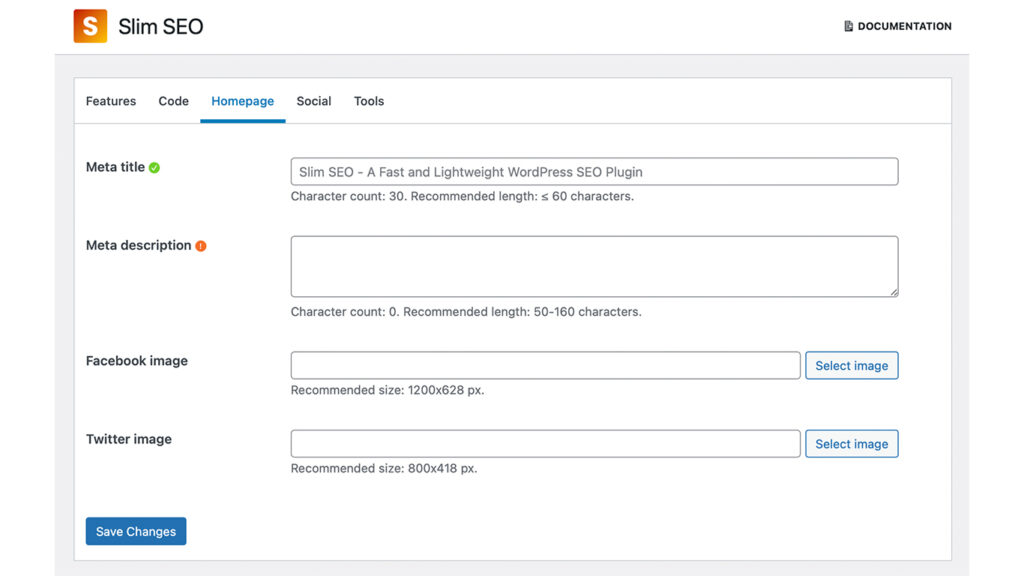Open the Tools tab
The width and height of the screenshot is (1024, 576).
coord(369,101)
